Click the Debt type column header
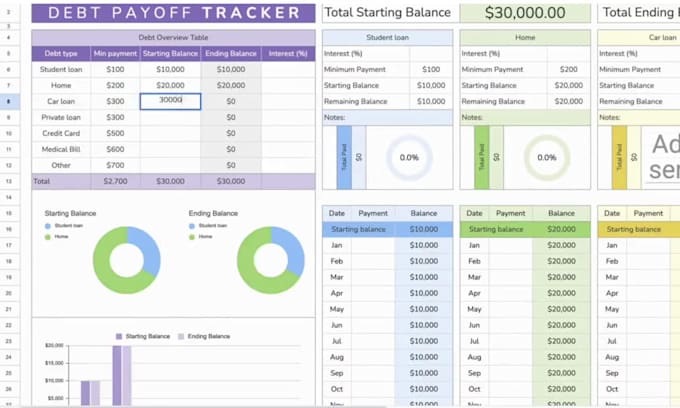The height and width of the screenshot is (408, 680). 61,54
